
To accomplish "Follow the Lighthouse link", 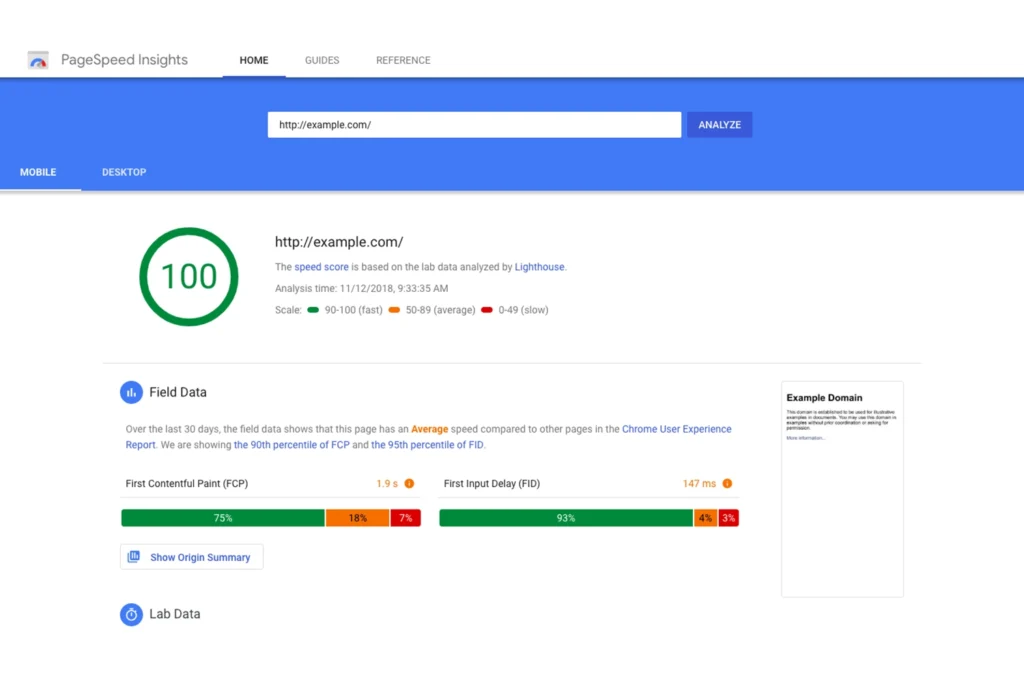I will (x=539, y=267).
